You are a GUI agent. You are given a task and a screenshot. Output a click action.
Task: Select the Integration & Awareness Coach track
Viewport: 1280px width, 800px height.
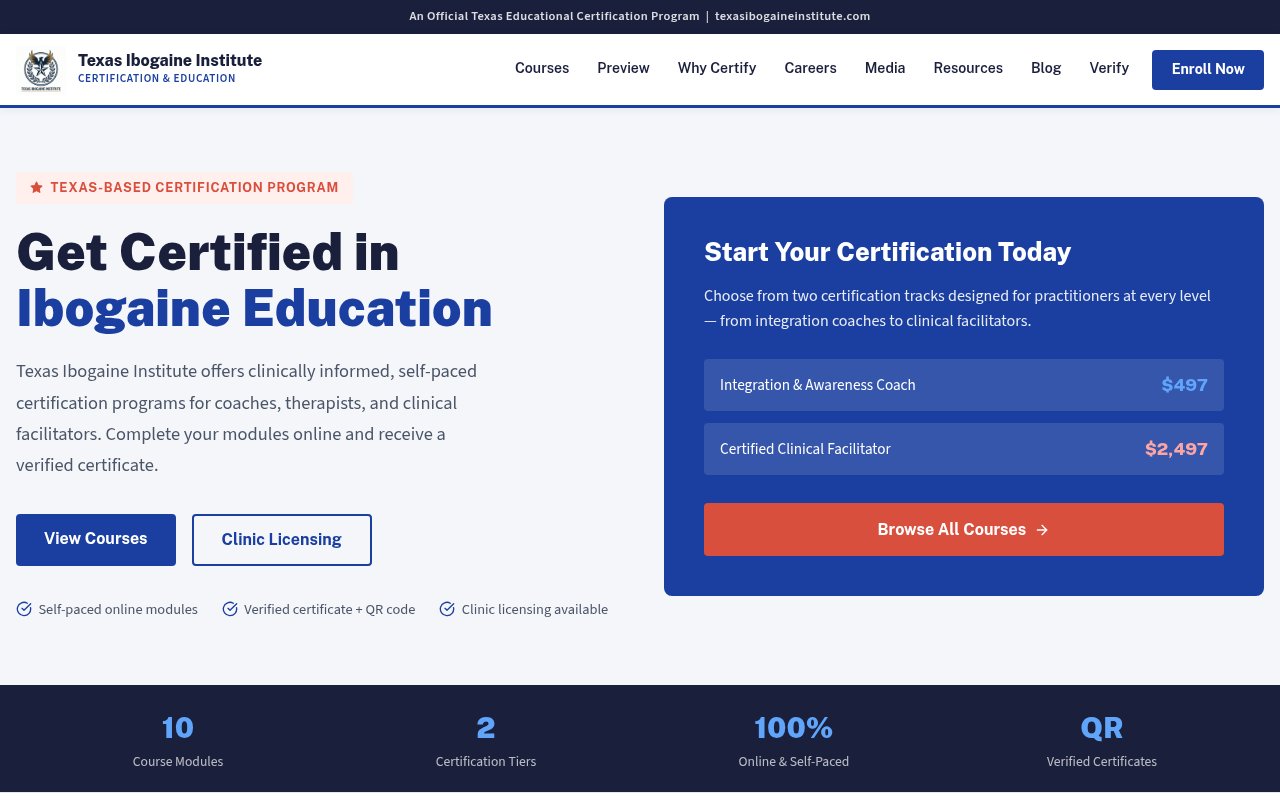(964, 385)
